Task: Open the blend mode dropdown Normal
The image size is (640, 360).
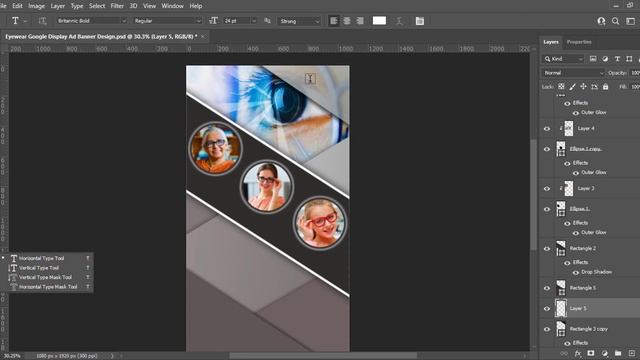Action: [573, 73]
